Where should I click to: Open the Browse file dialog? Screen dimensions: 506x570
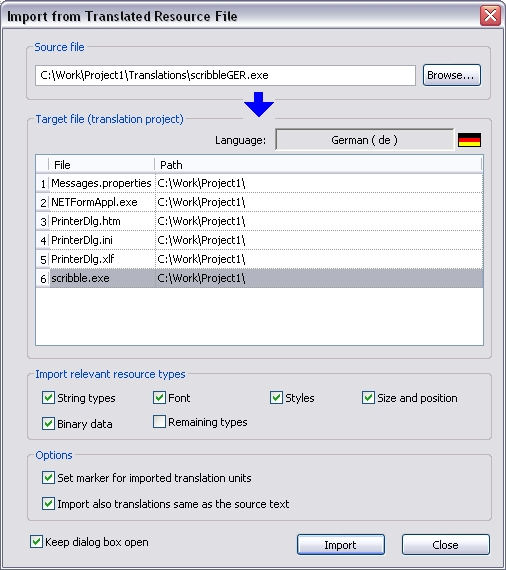(452, 75)
